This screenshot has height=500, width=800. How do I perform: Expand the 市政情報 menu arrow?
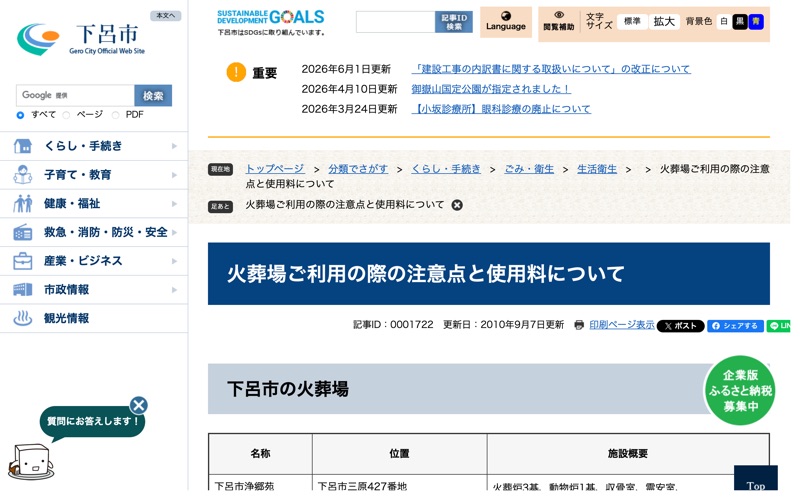click(174, 290)
